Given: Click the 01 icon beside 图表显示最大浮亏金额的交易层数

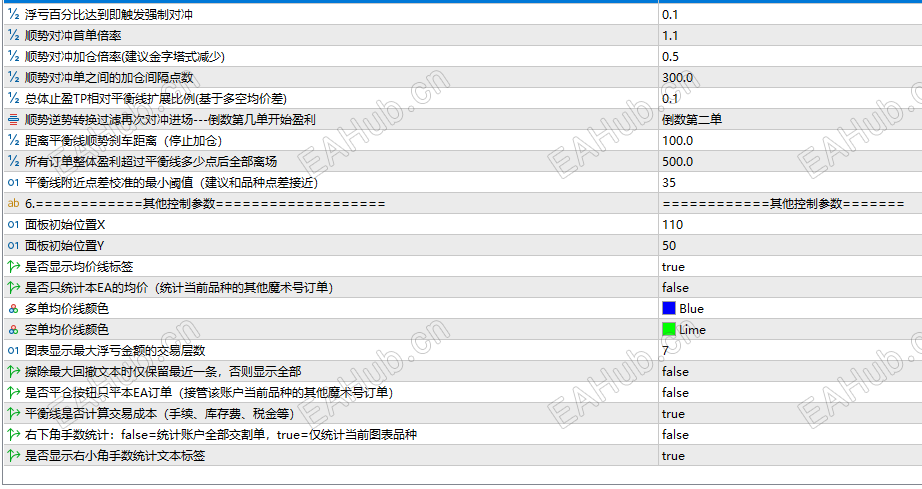Looking at the screenshot, I should 14,351.
